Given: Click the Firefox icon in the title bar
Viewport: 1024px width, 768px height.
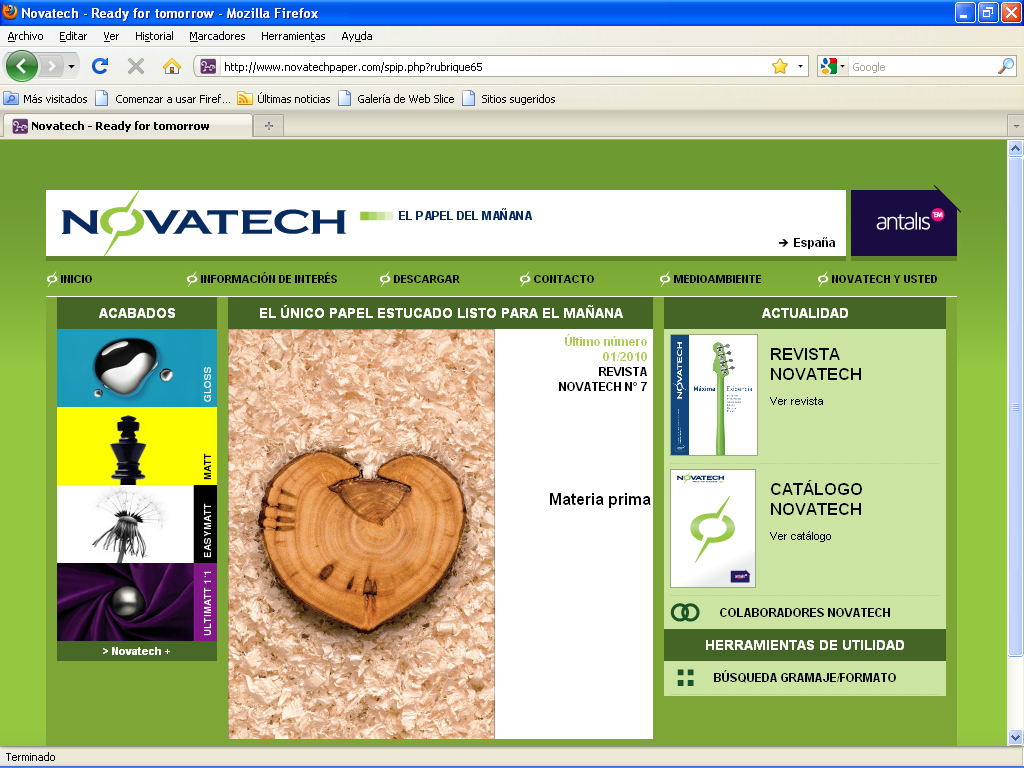Looking at the screenshot, I should (9, 12).
